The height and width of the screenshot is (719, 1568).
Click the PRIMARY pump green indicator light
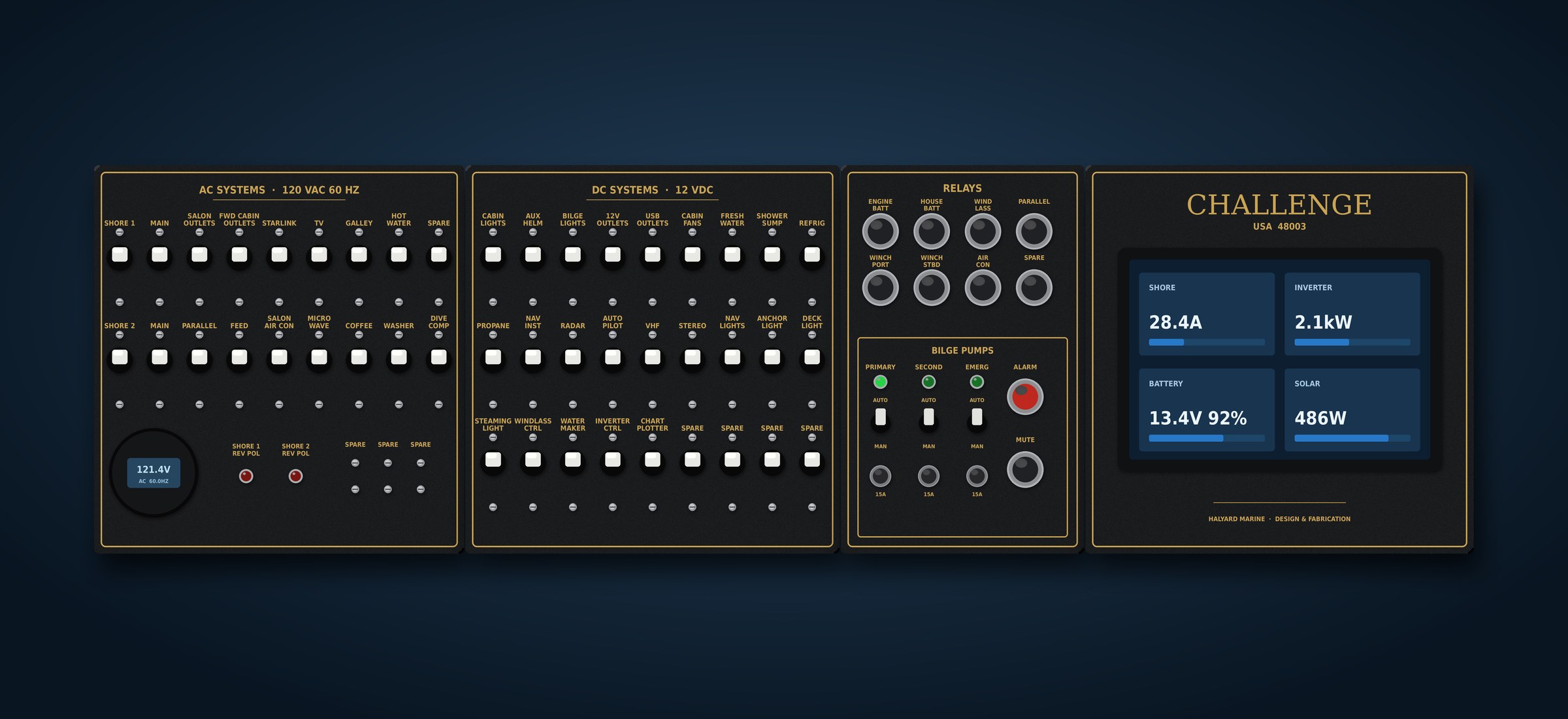[x=881, y=382]
